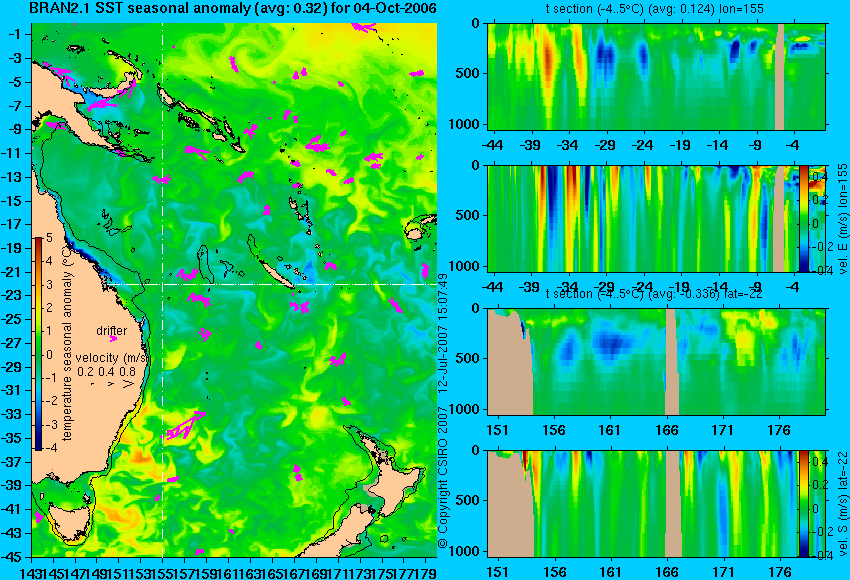Click the '-4' latitude tick under top temperature section
This screenshot has width=850, height=580.
[x=793, y=145]
